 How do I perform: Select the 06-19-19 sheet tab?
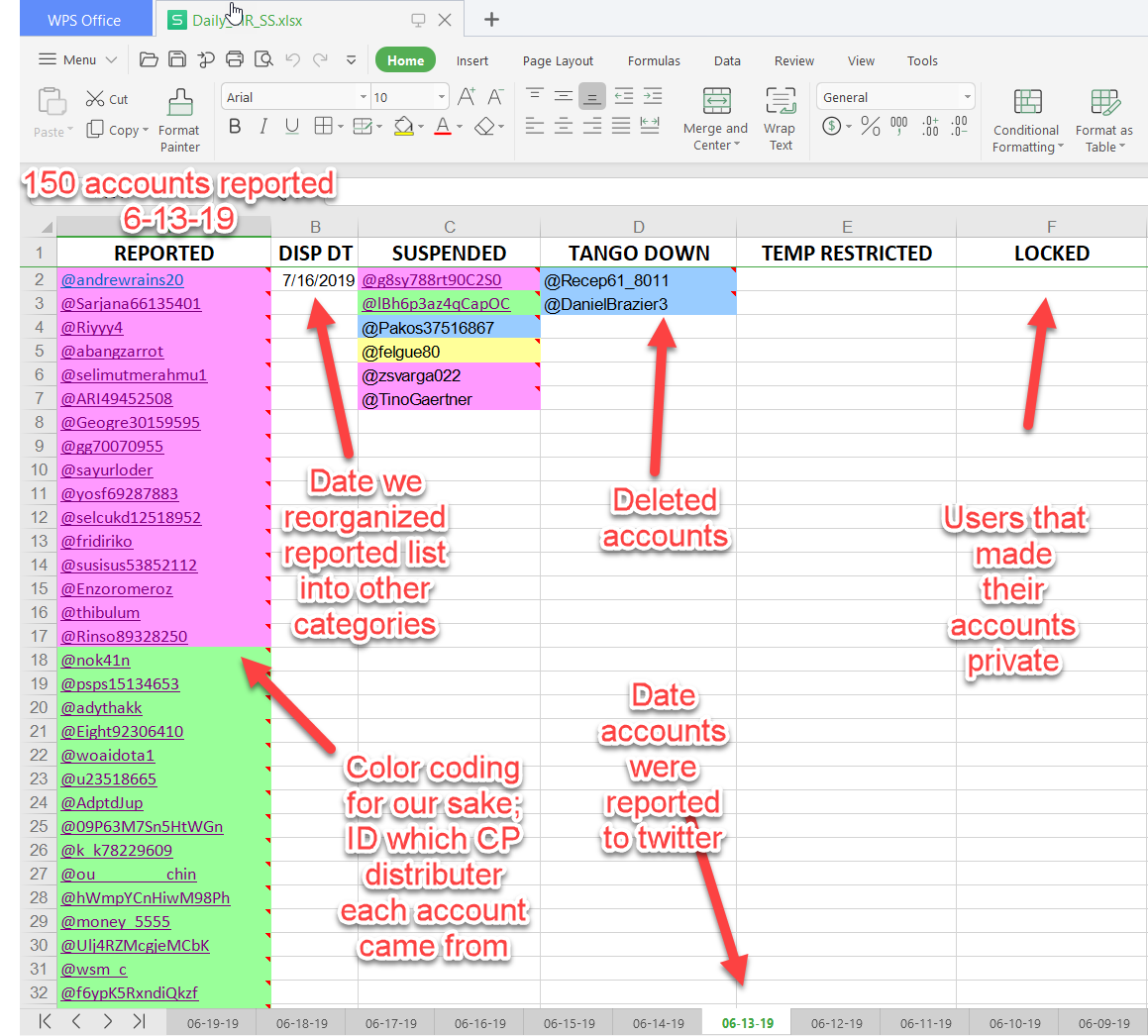[212, 1023]
